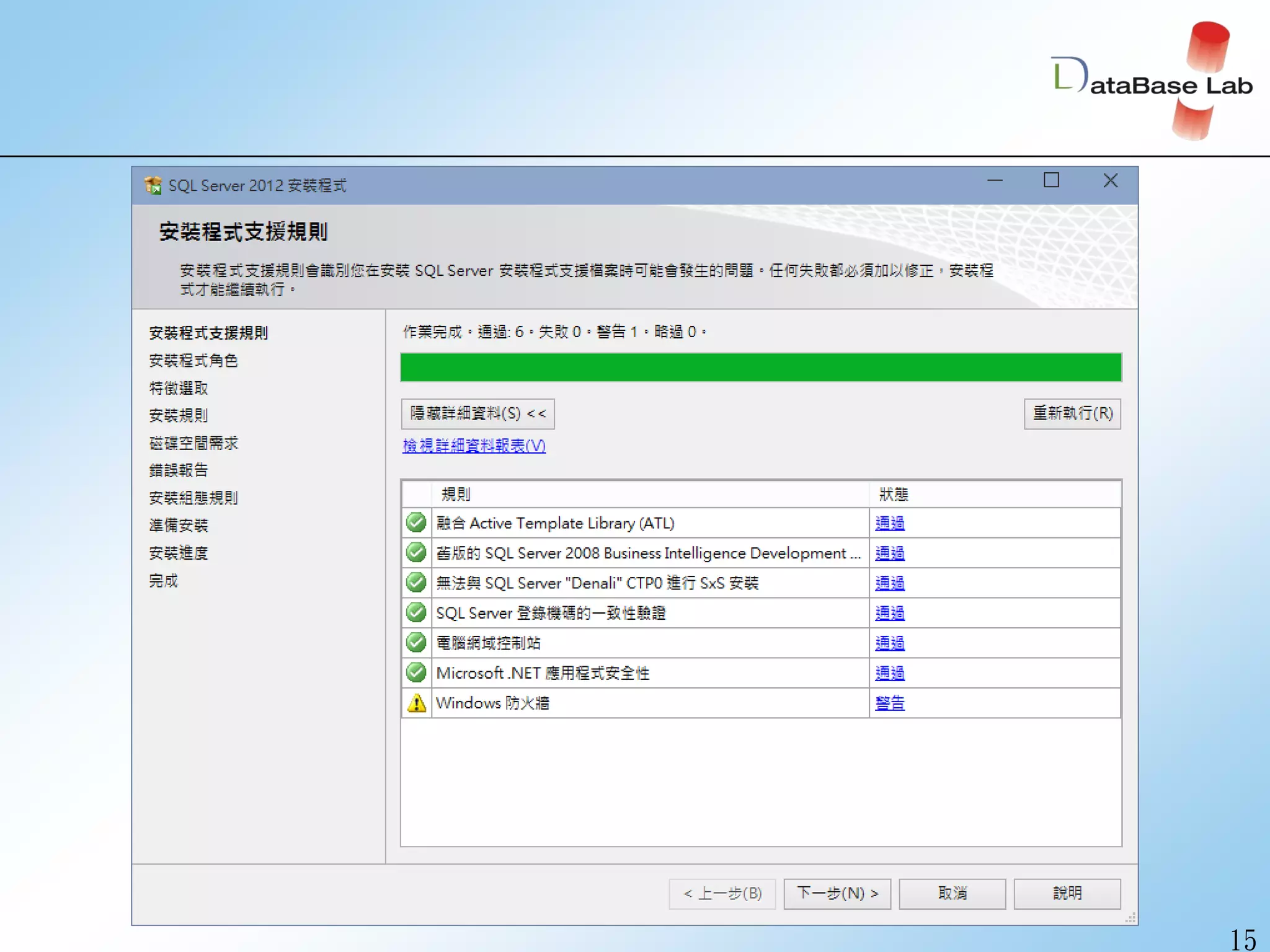This screenshot has height=952, width=1270.
Task: Click rule text 舊版的 SQL Server 2008 Business Intelligence
Action: click(648, 553)
